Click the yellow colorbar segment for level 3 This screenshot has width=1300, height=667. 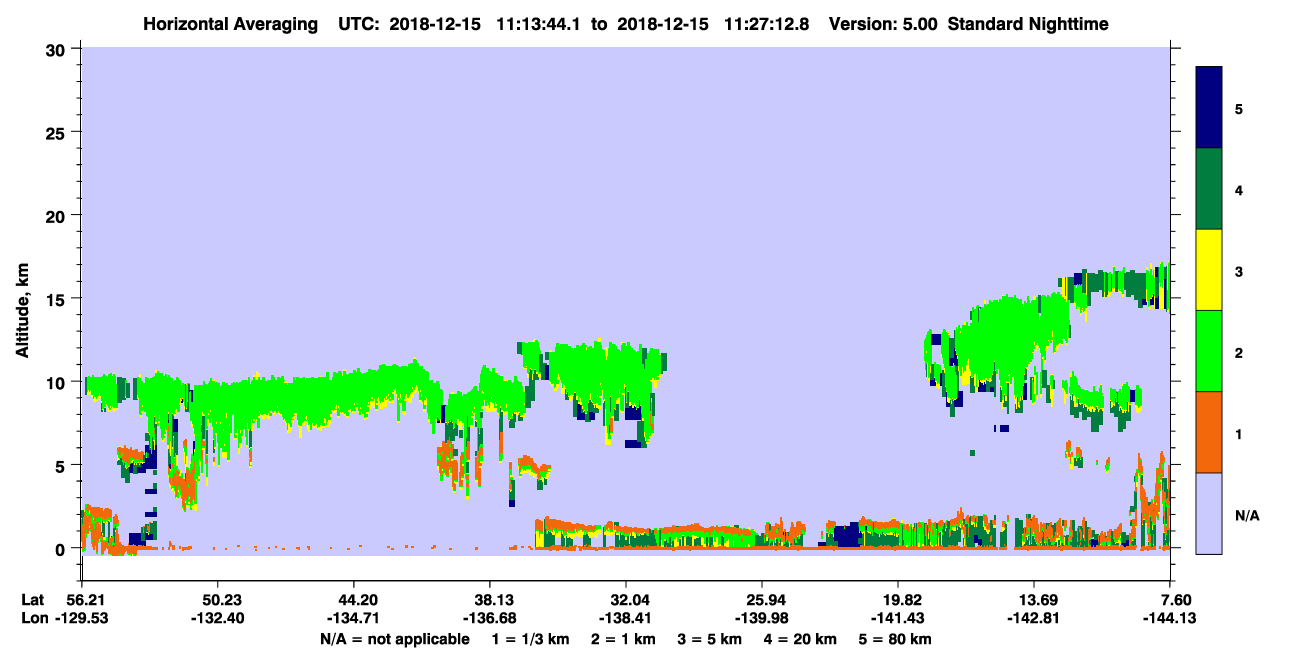click(1209, 270)
